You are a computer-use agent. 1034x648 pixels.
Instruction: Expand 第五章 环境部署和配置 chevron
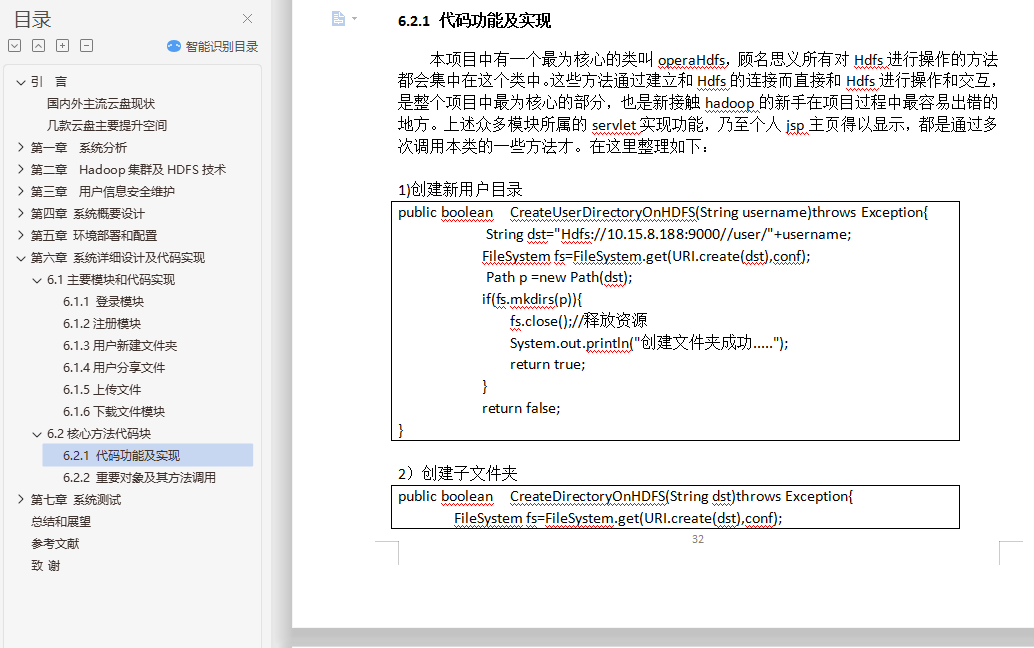click(21, 235)
